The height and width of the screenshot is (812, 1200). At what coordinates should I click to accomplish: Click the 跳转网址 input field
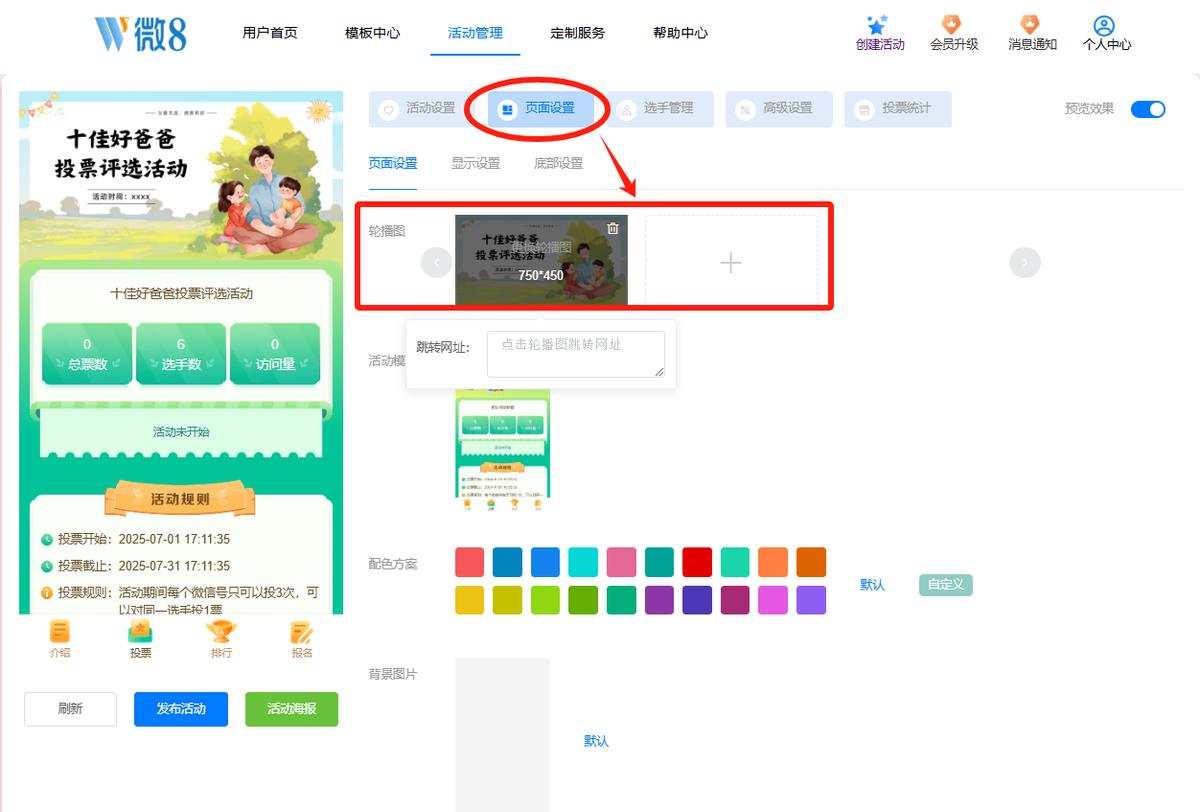(576, 354)
